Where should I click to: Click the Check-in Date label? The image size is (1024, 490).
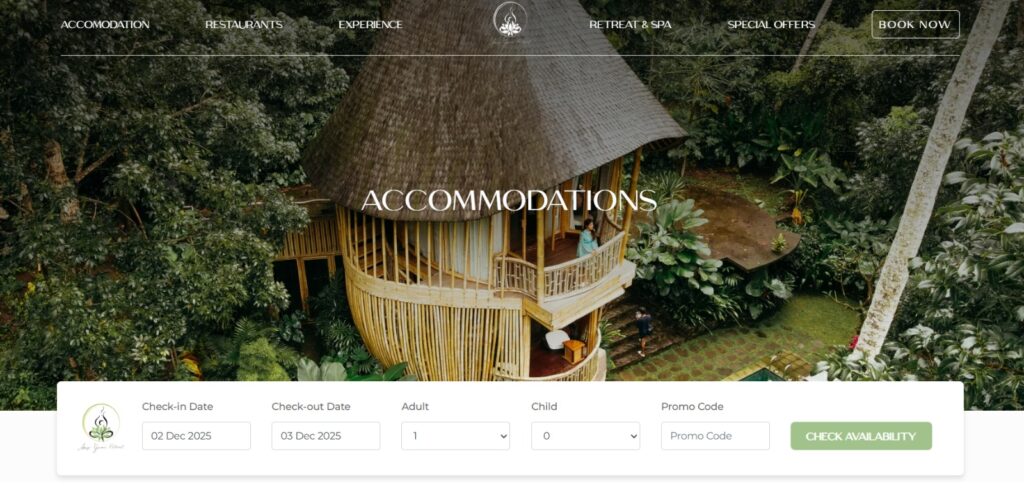point(178,406)
